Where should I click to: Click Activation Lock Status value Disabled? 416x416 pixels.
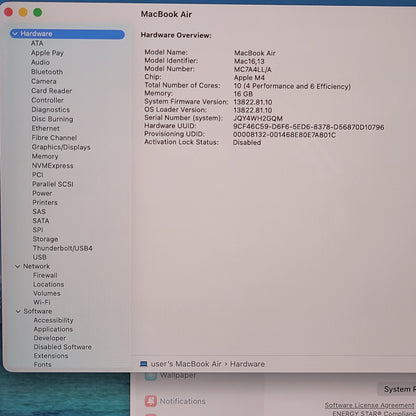pyautogui.click(x=247, y=143)
